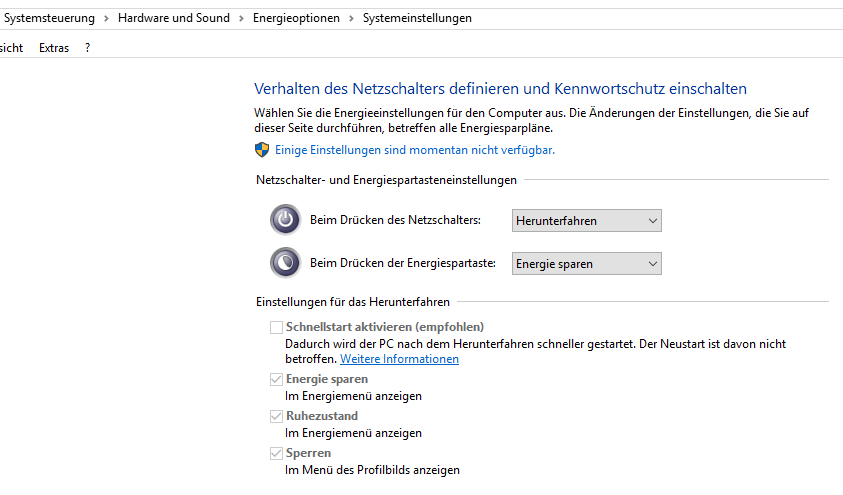Viewport: 843px width, 495px height.
Task: Click the sleep moon icon beside Energiespartaste
Action: 285,263
